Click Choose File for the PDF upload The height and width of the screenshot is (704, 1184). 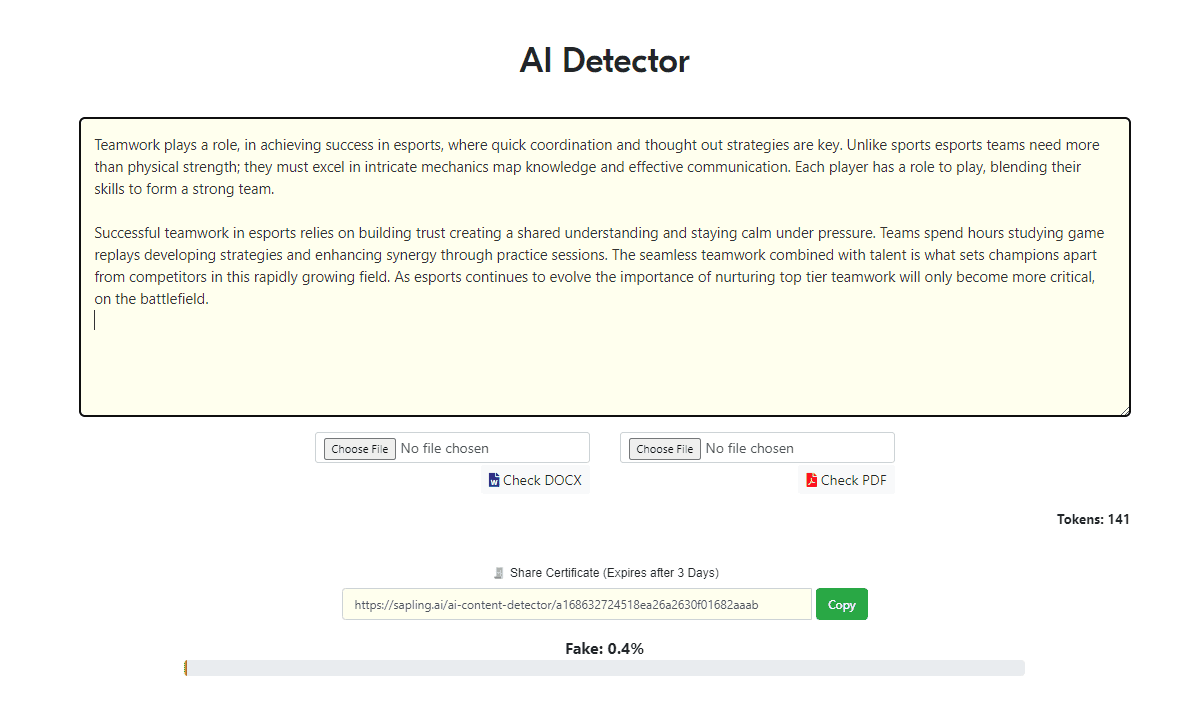point(665,449)
